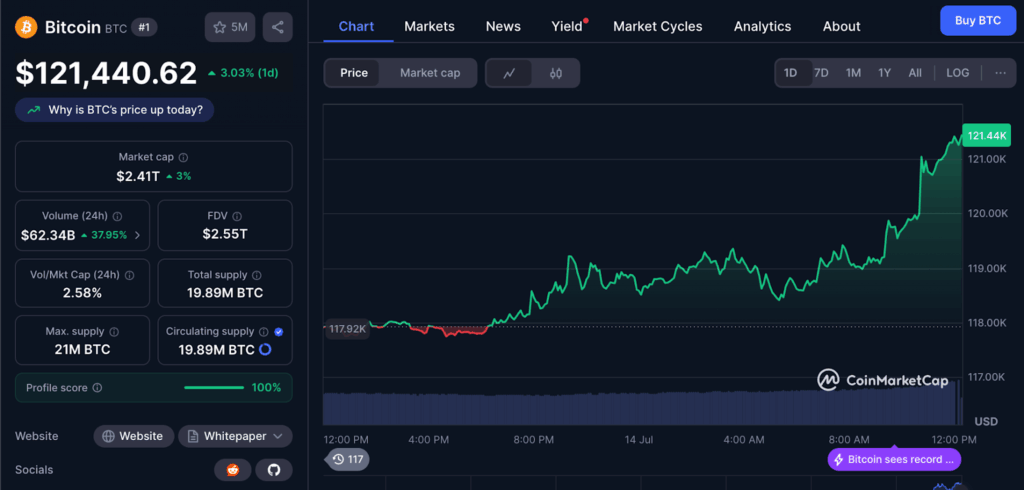Click the Market cap info icon

pyautogui.click(x=183, y=157)
